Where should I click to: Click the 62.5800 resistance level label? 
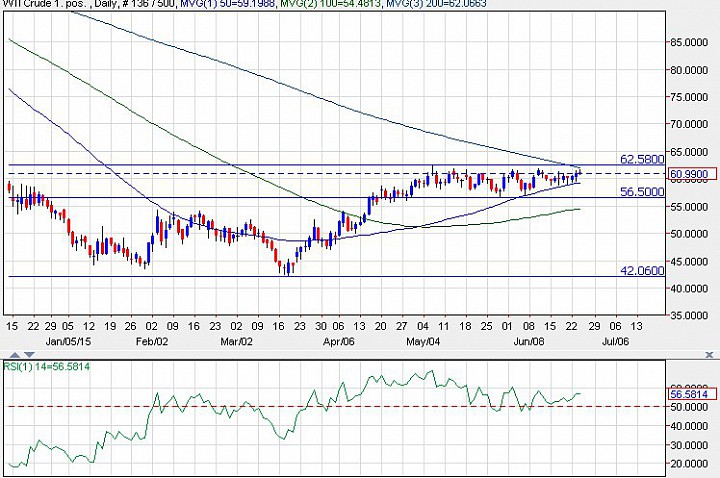[x=642, y=159]
